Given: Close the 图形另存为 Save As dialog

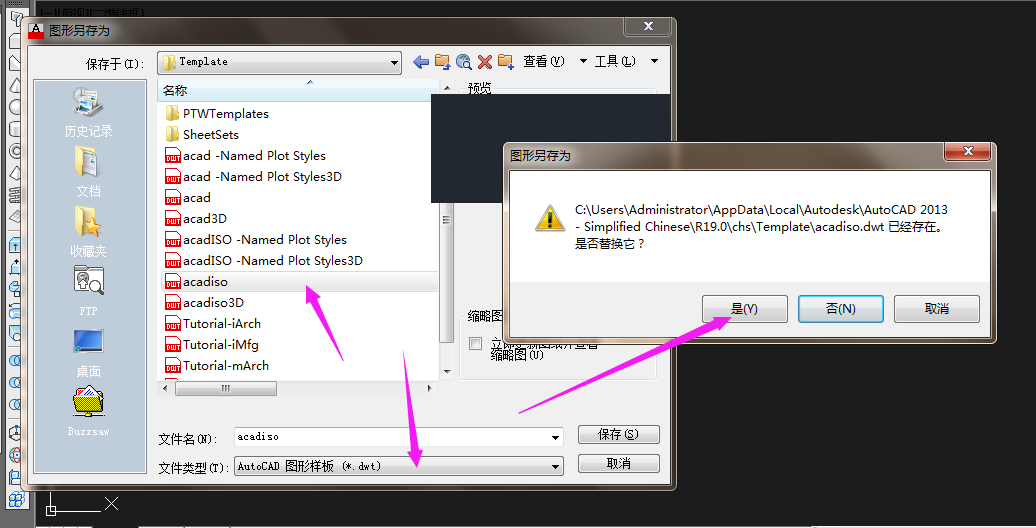Looking at the screenshot, I should point(648,26).
